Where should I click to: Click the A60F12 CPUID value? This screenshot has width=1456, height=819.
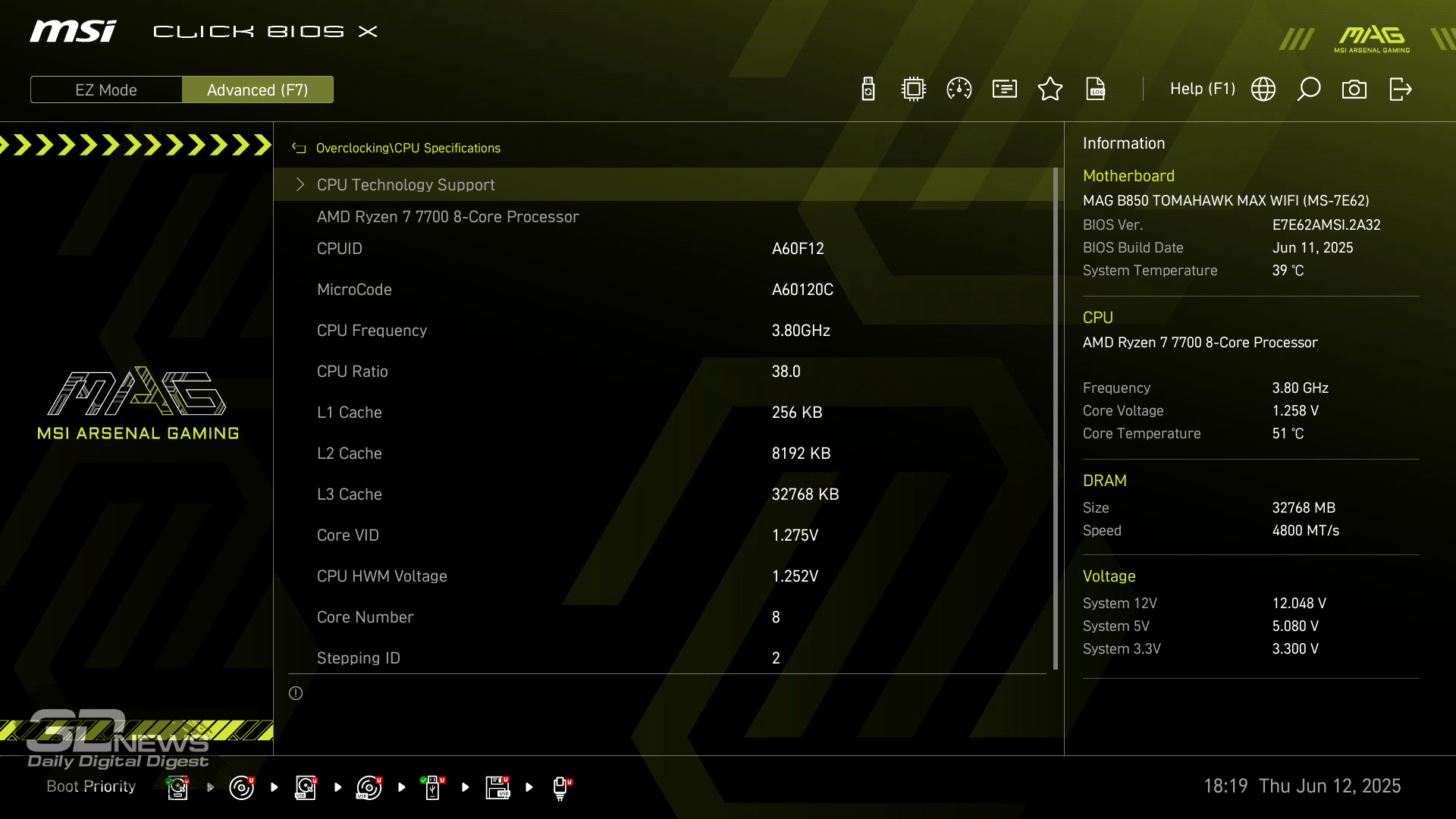pos(798,249)
